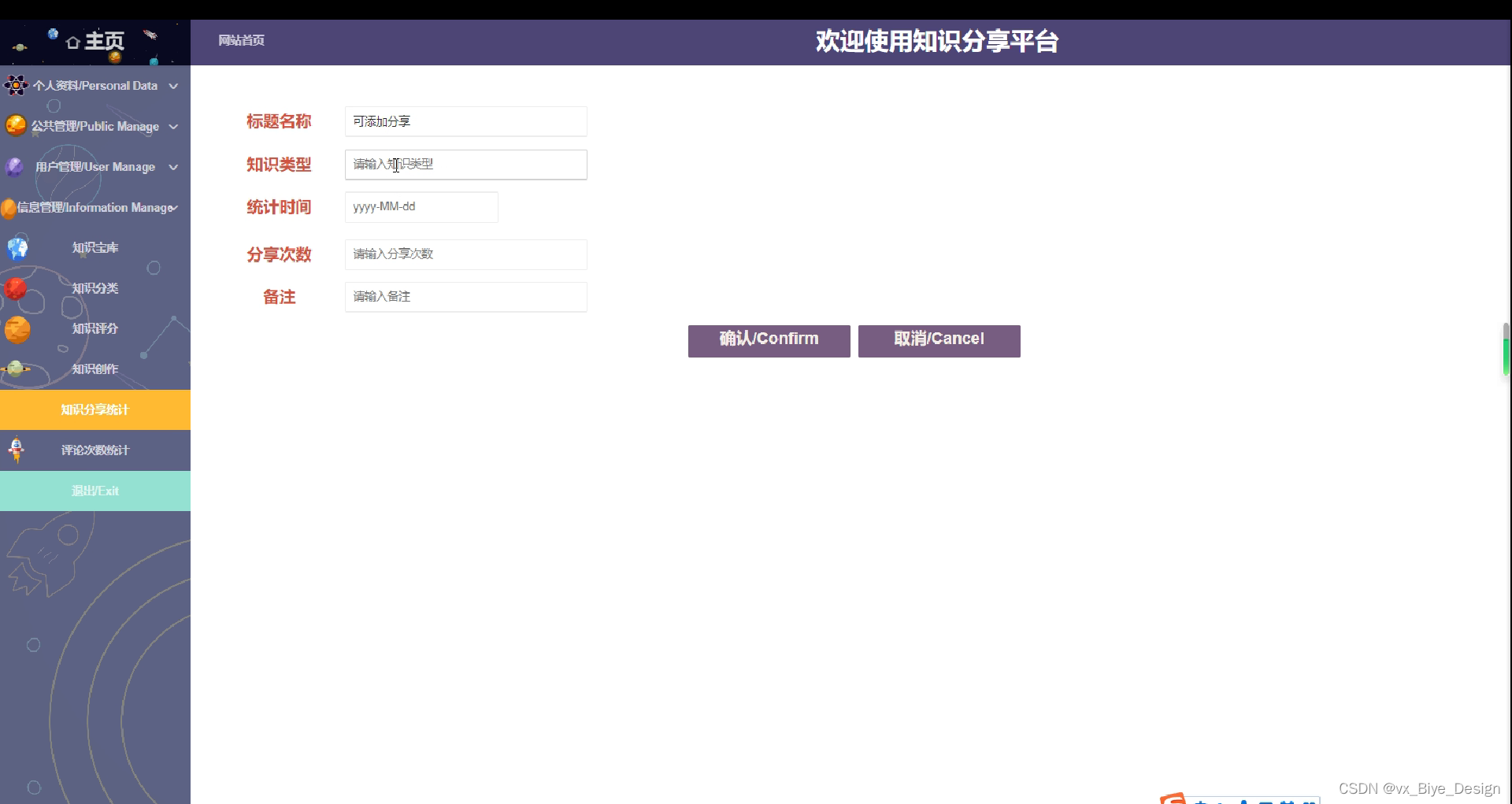This screenshot has height=804, width=1512.
Task: Click the blue earth icon beside 知识宝库
Action: tap(17, 248)
